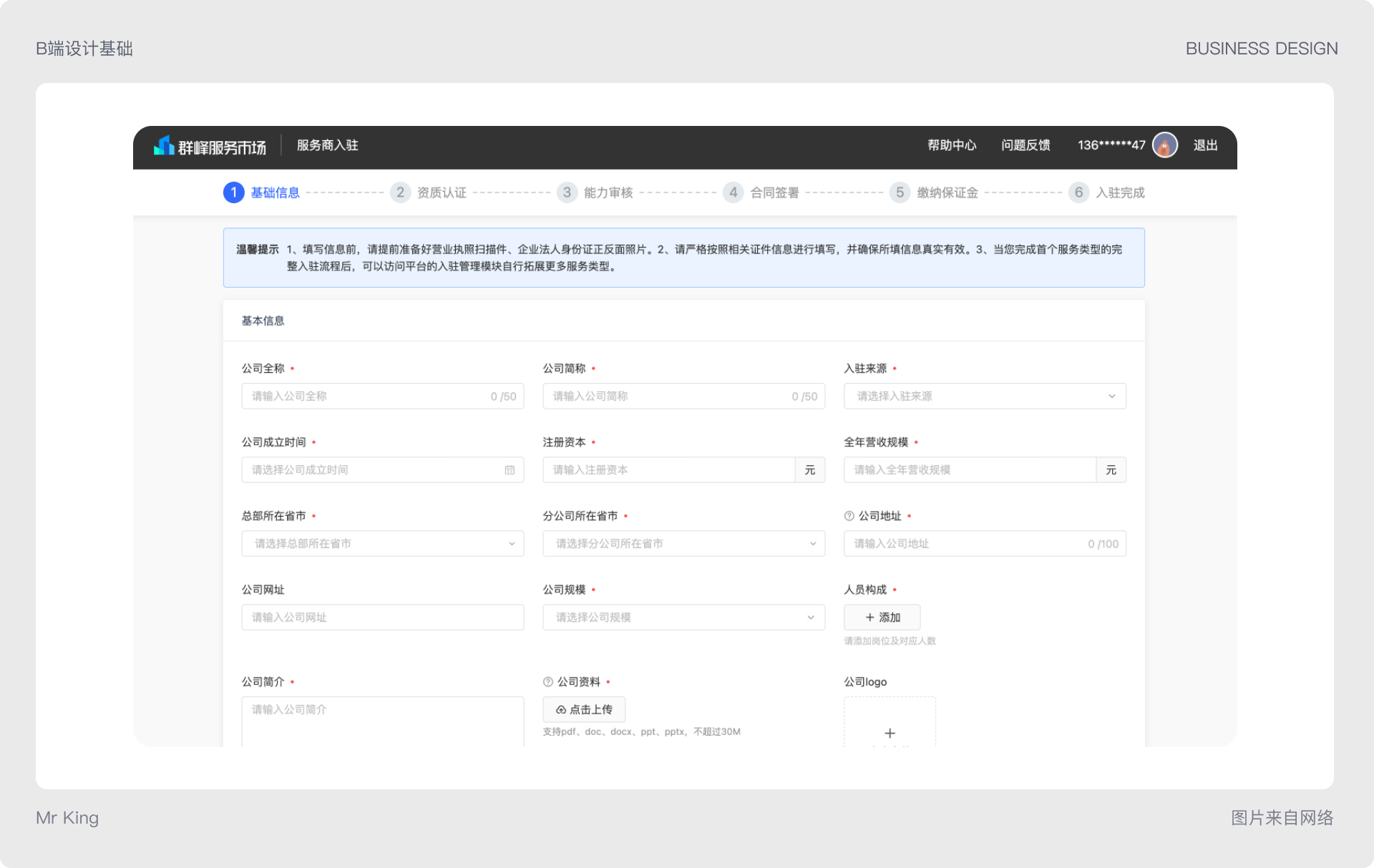
Task: Click step 2 circle icon
Action: point(400,192)
